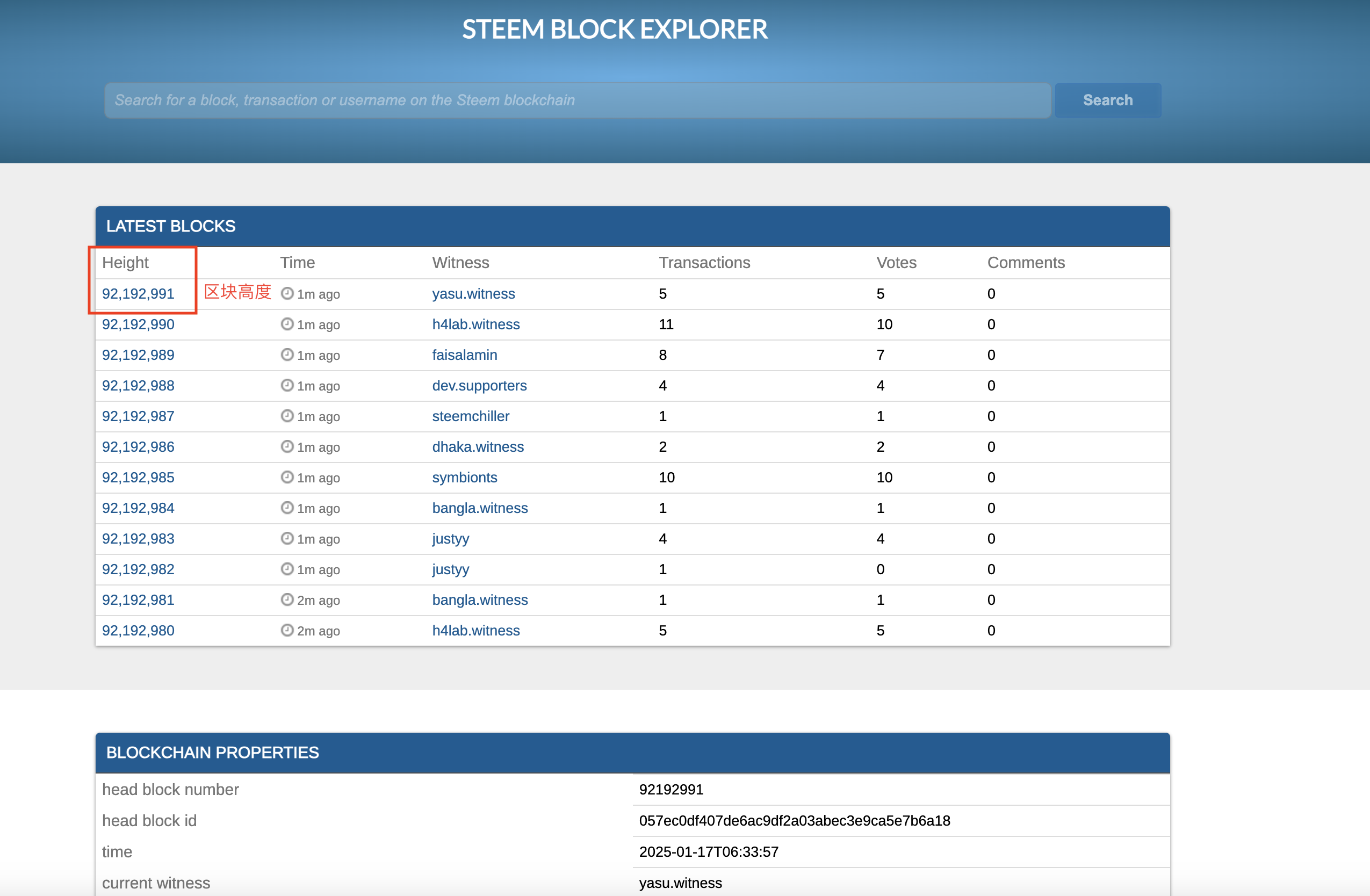This screenshot has height=896, width=1370.
Task: Click the Search button
Action: coord(1107,100)
